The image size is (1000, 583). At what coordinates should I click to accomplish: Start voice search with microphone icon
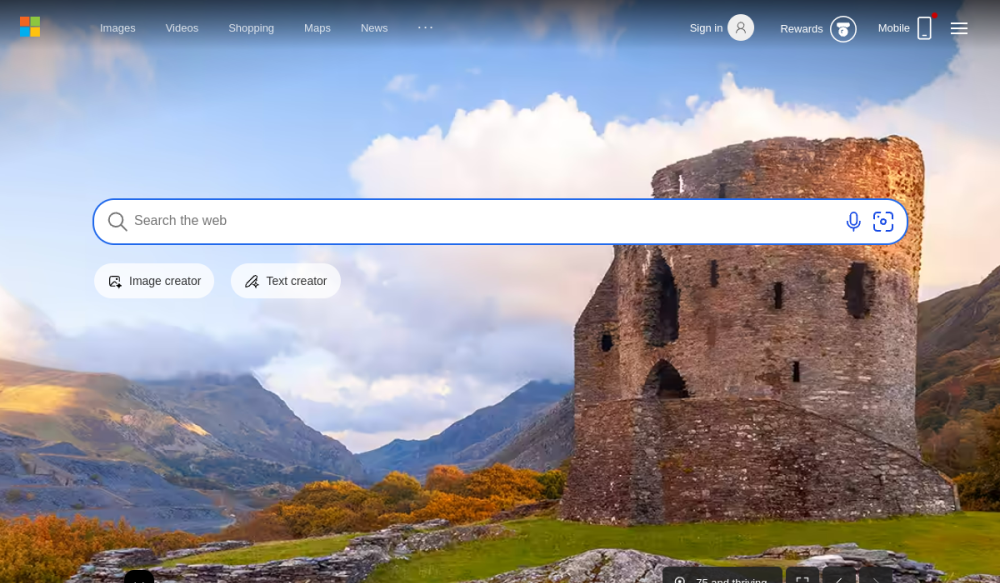pos(853,221)
